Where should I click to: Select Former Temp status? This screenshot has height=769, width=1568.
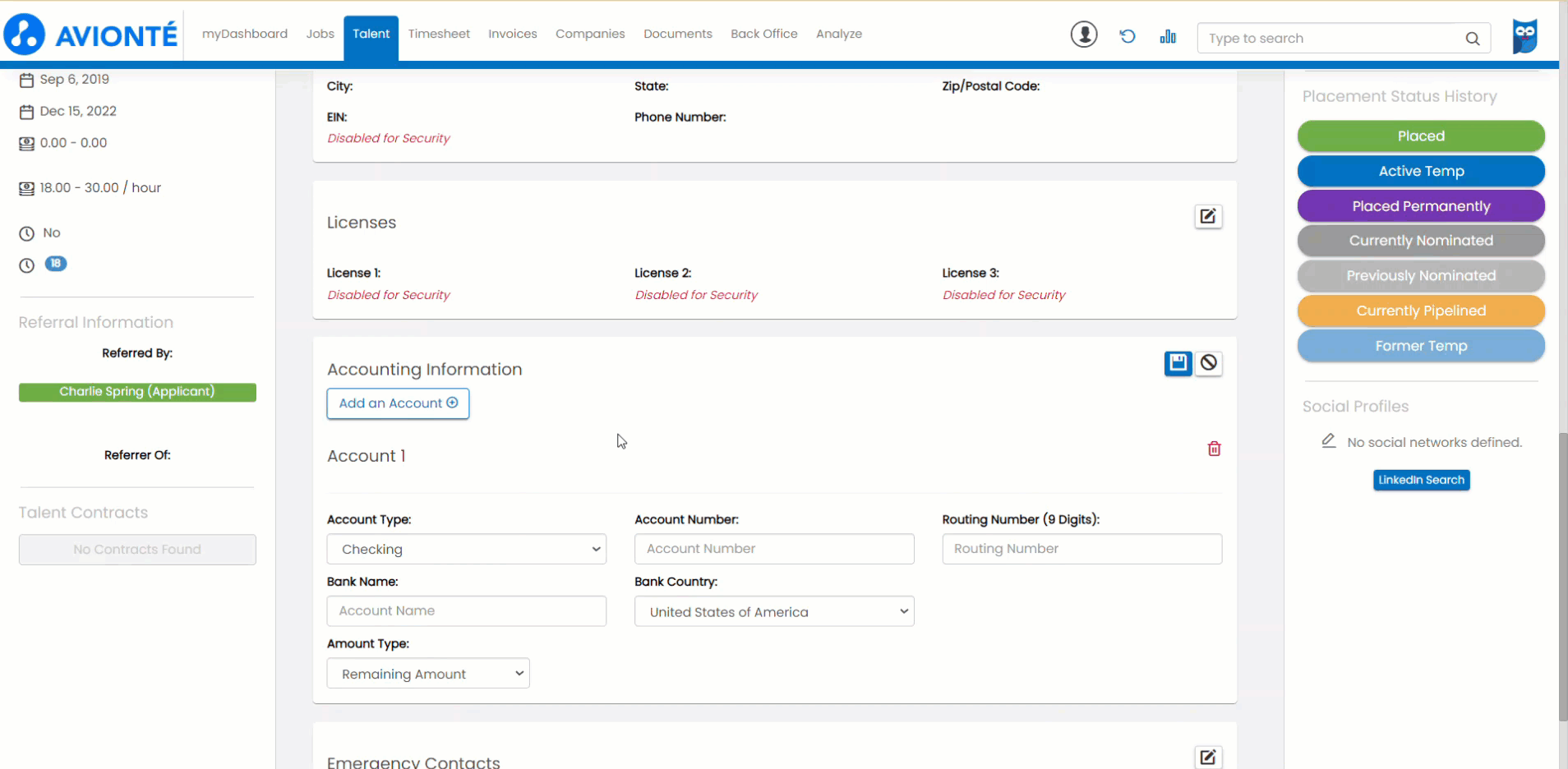coord(1421,346)
